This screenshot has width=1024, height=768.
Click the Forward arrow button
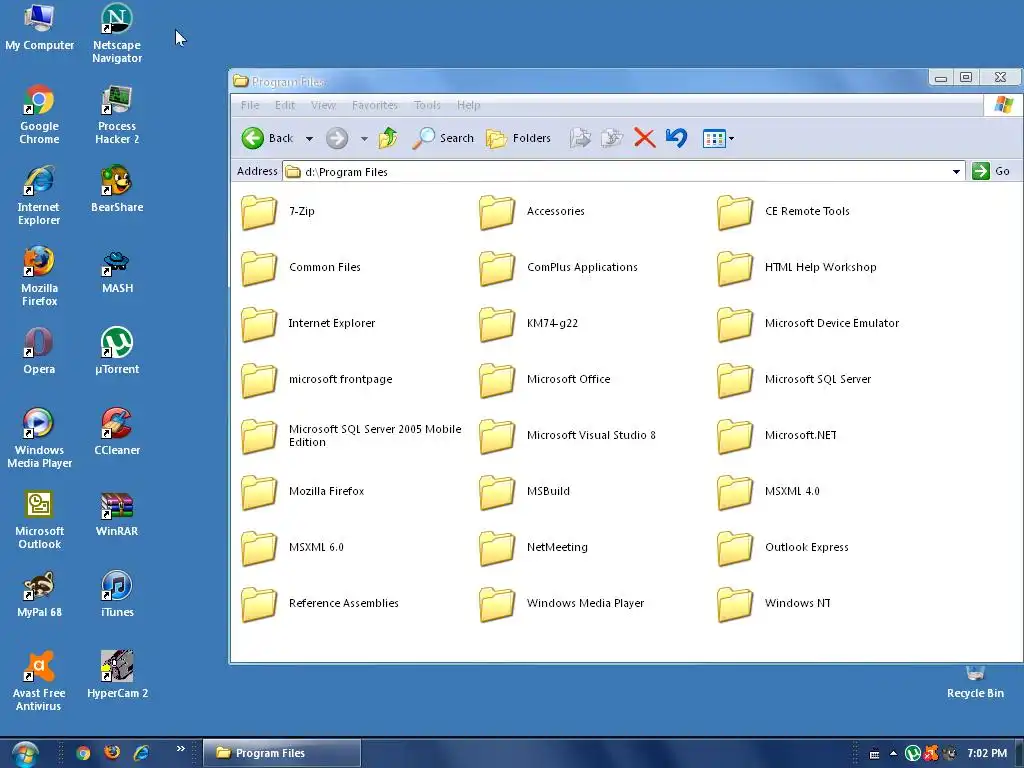click(337, 138)
